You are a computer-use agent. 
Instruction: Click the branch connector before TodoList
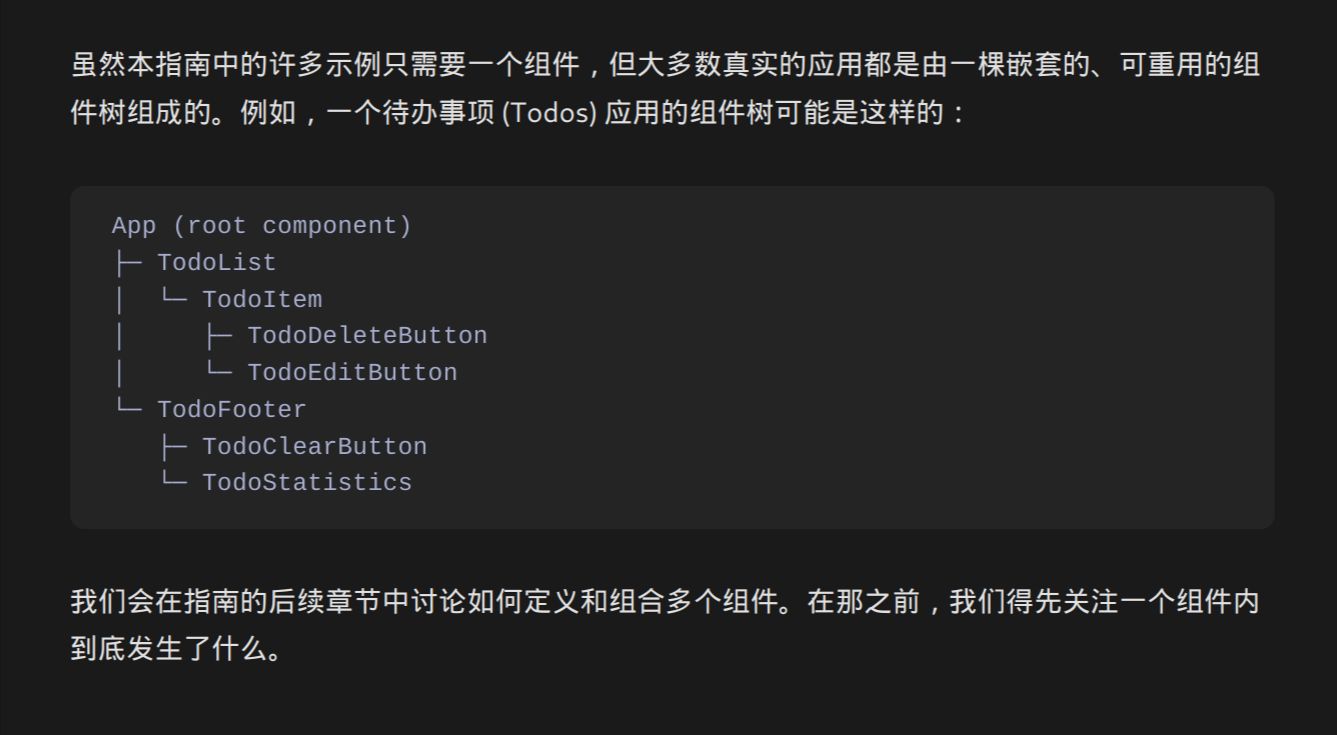pos(128,263)
